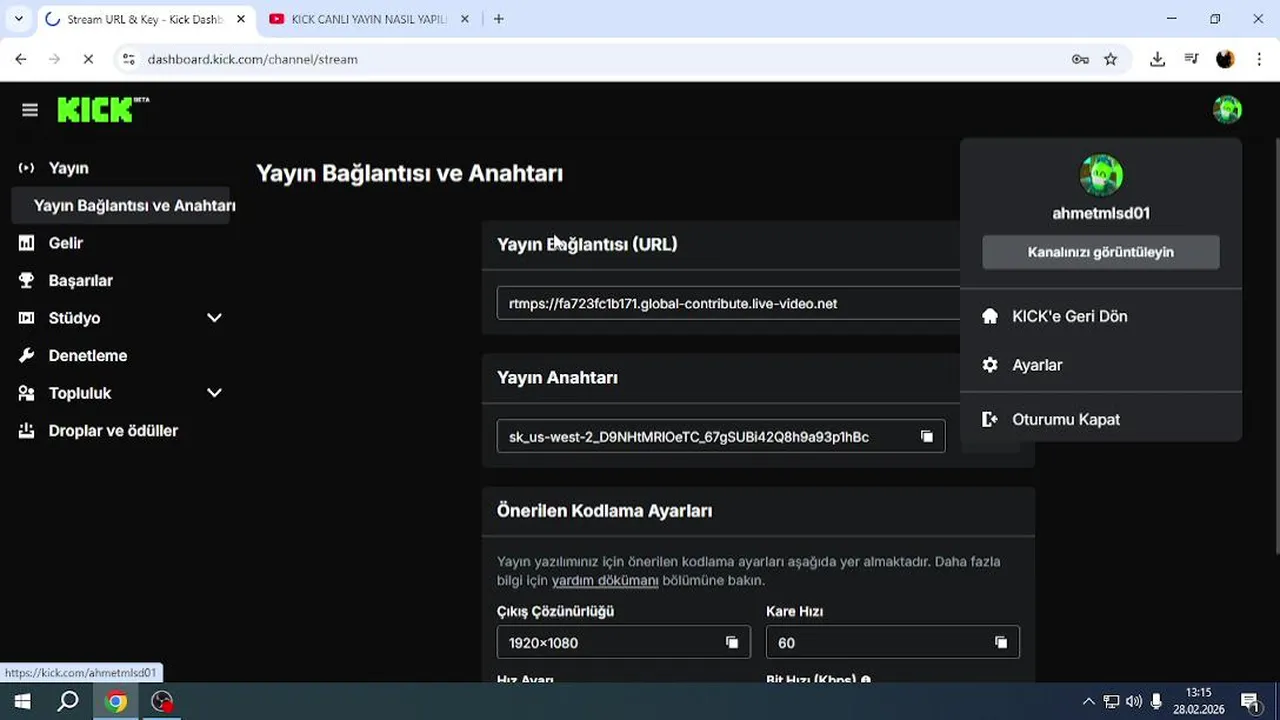Open Chrome downloads icon
This screenshot has height=720, width=1280.
1157,59
